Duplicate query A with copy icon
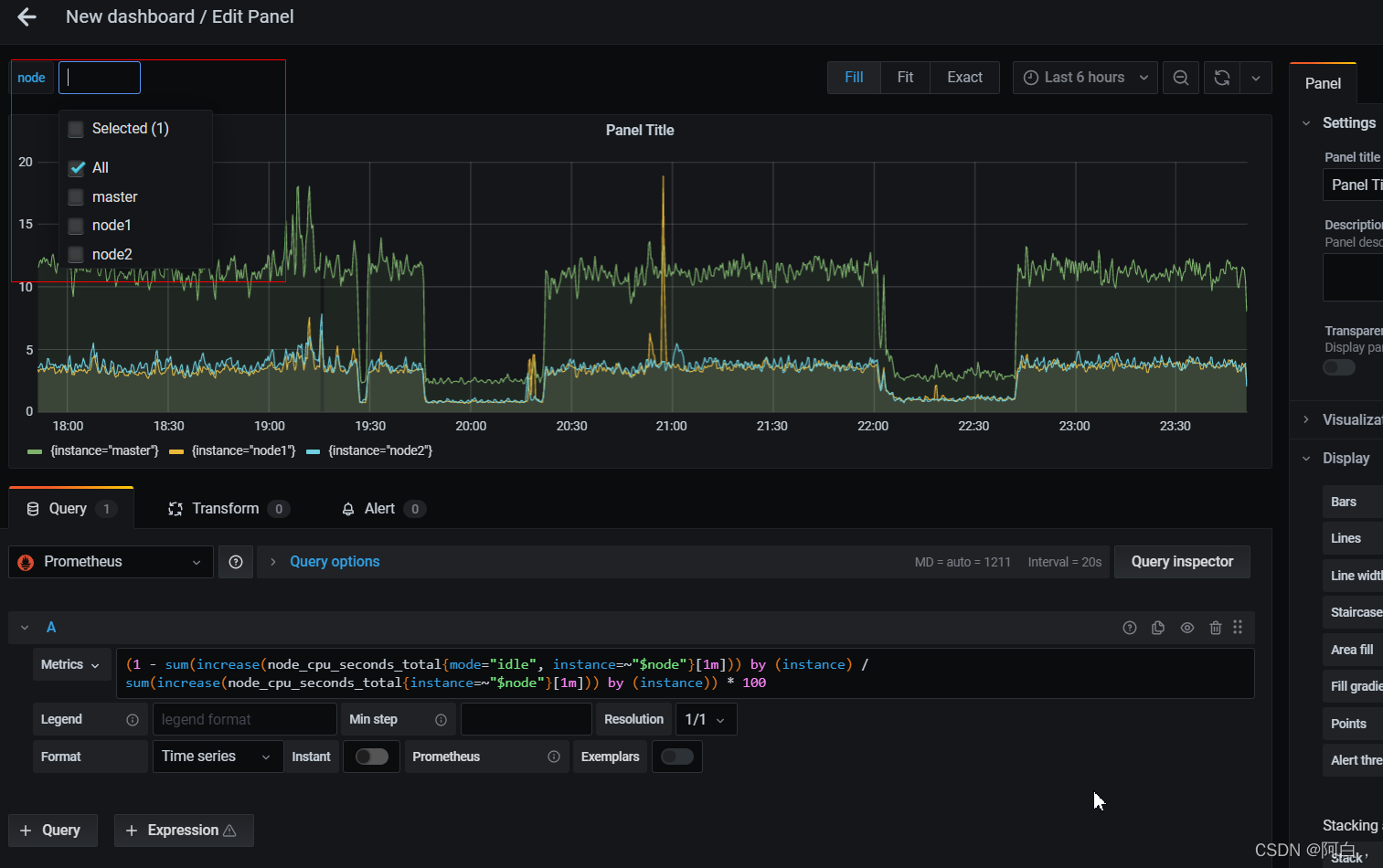 tap(1158, 628)
